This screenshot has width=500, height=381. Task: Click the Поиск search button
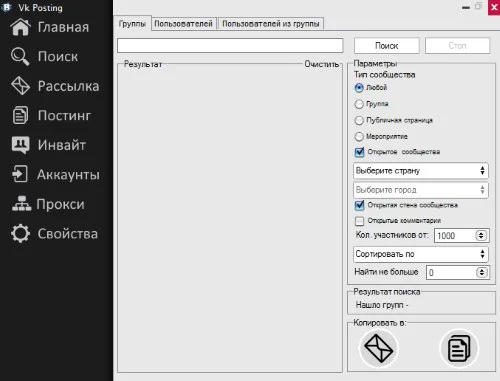click(387, 46)
